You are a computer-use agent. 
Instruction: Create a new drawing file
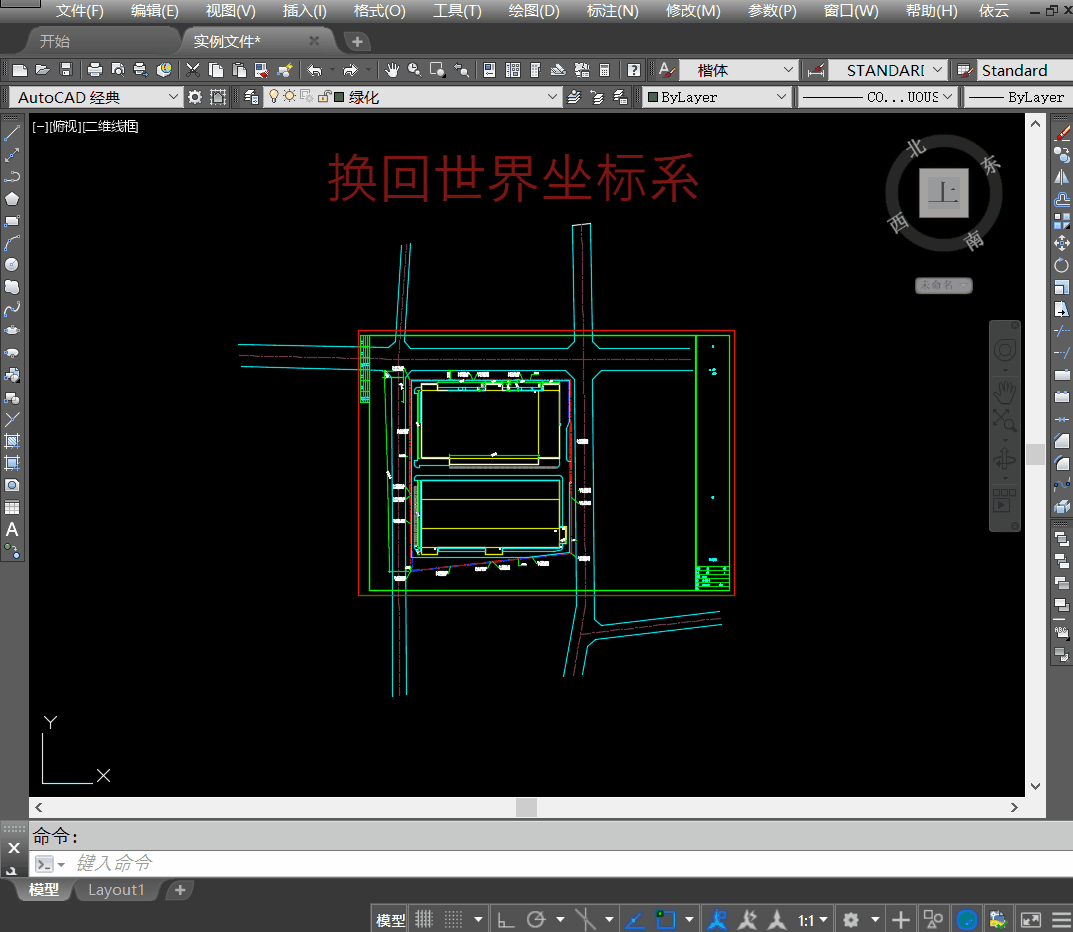(x=20, y=70)
